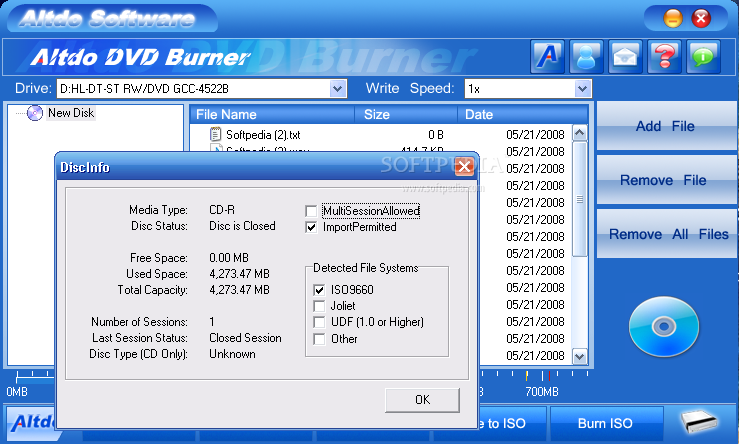The image size is (739, 444).
Task: Click the Drive combo box showing GCC-4522B
Action: click(202, 89)
